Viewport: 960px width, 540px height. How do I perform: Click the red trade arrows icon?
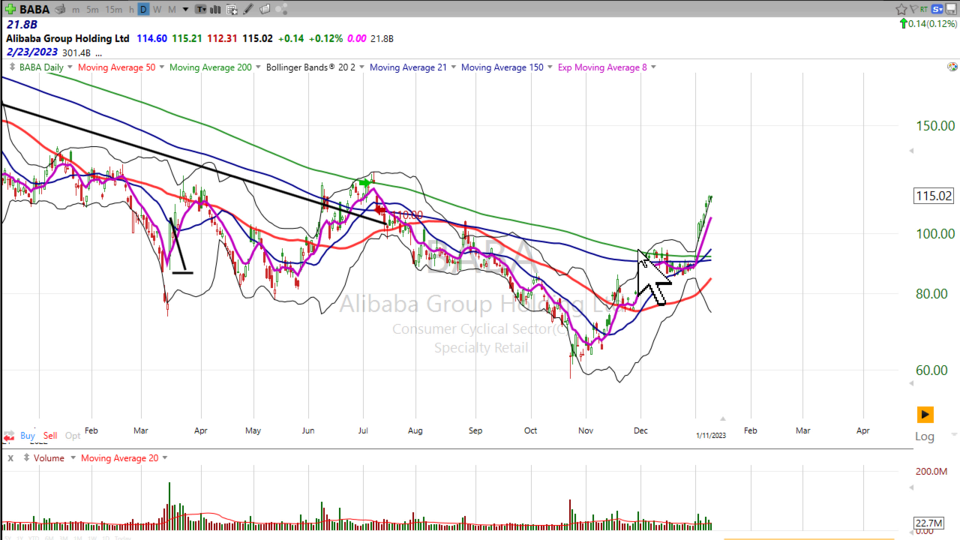pos(9,436)
